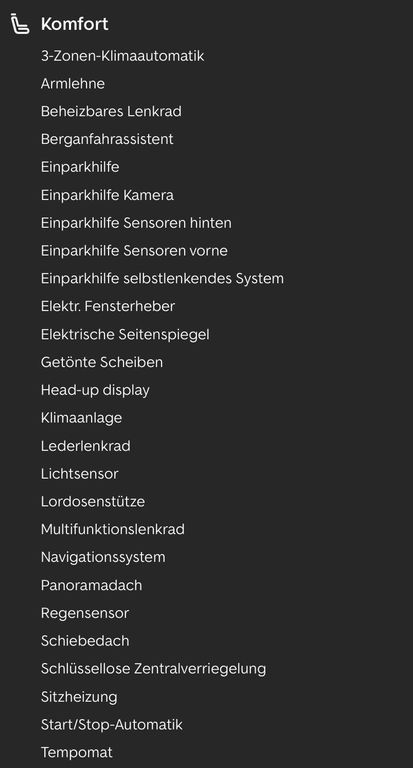This screenshot has height=768, width=413.
Task: Choose Getönte Scheiben feature
Action: [102, 362]
